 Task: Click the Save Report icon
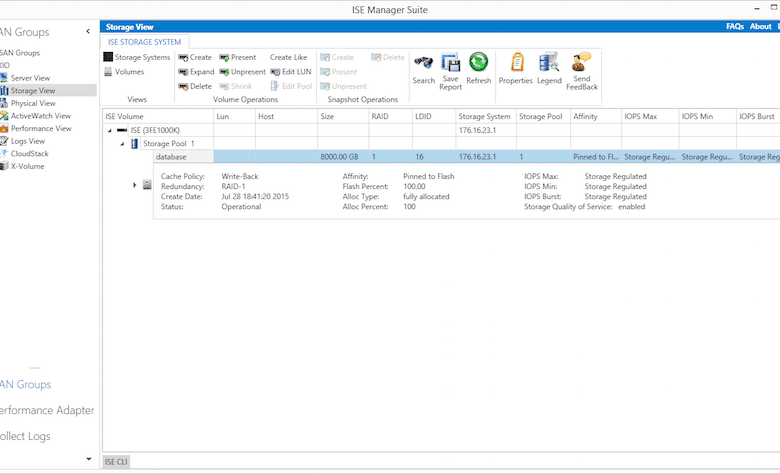450,72
